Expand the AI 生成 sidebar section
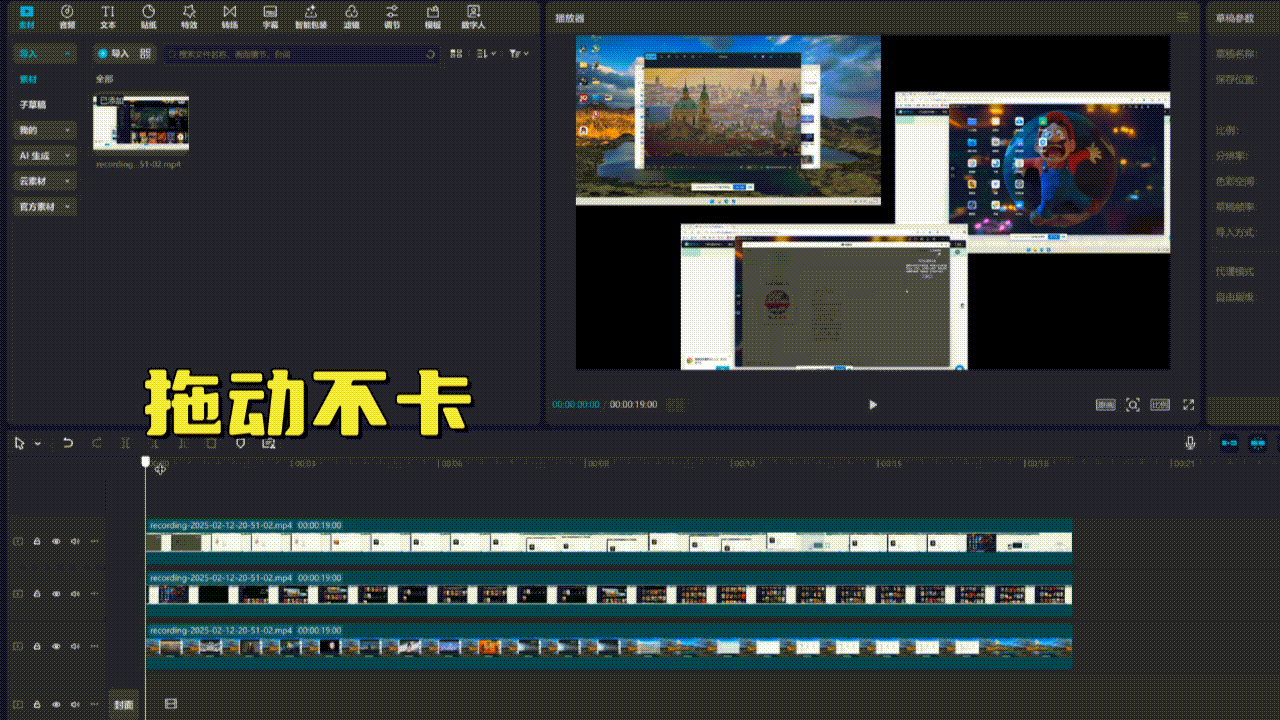 tap(45, 156)
